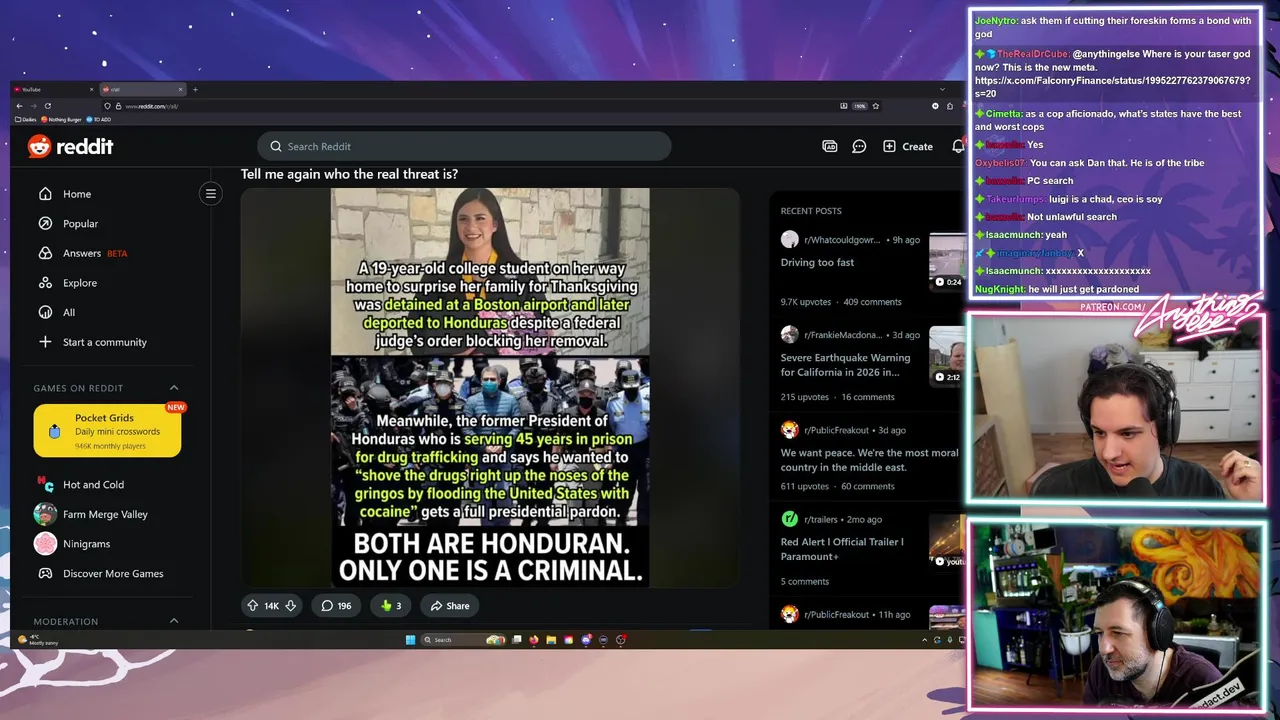Screen dimensions: 1280x720
Task: Open the Task View taskbar icon
Action: pyautogui.click(x=517, y=640)
